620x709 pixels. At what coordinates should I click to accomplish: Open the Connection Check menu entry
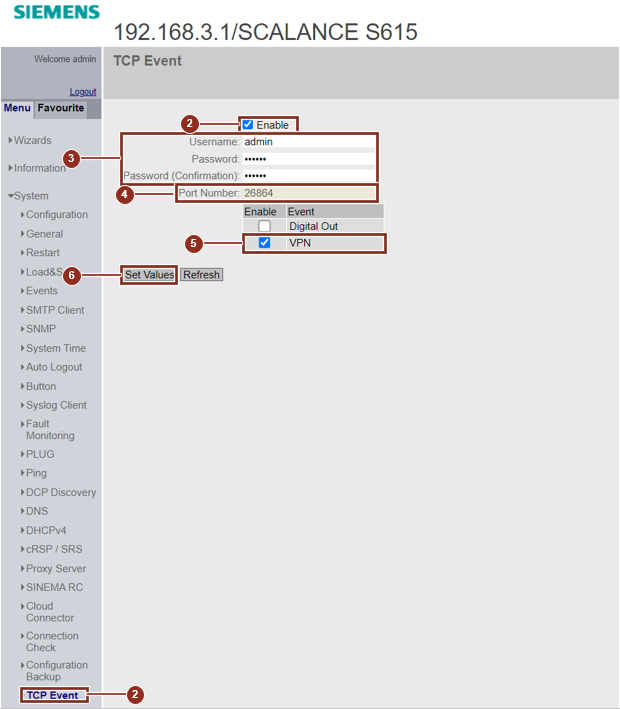(x=52, y=642)
